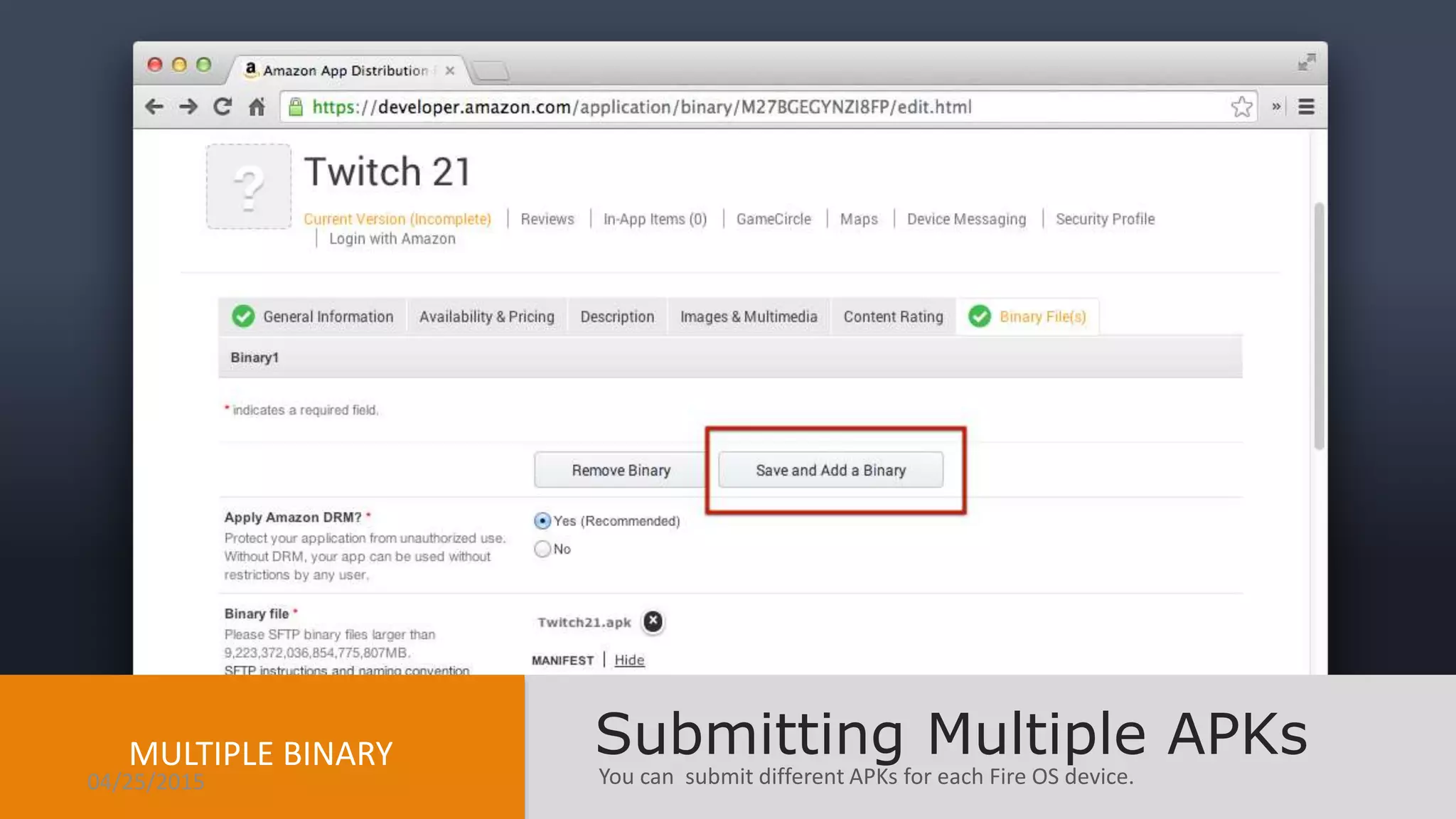This screenshot has width=1456, height=819.
Task: Open the Reviews section
Action: pyautogui.click(x=547, y=219)
